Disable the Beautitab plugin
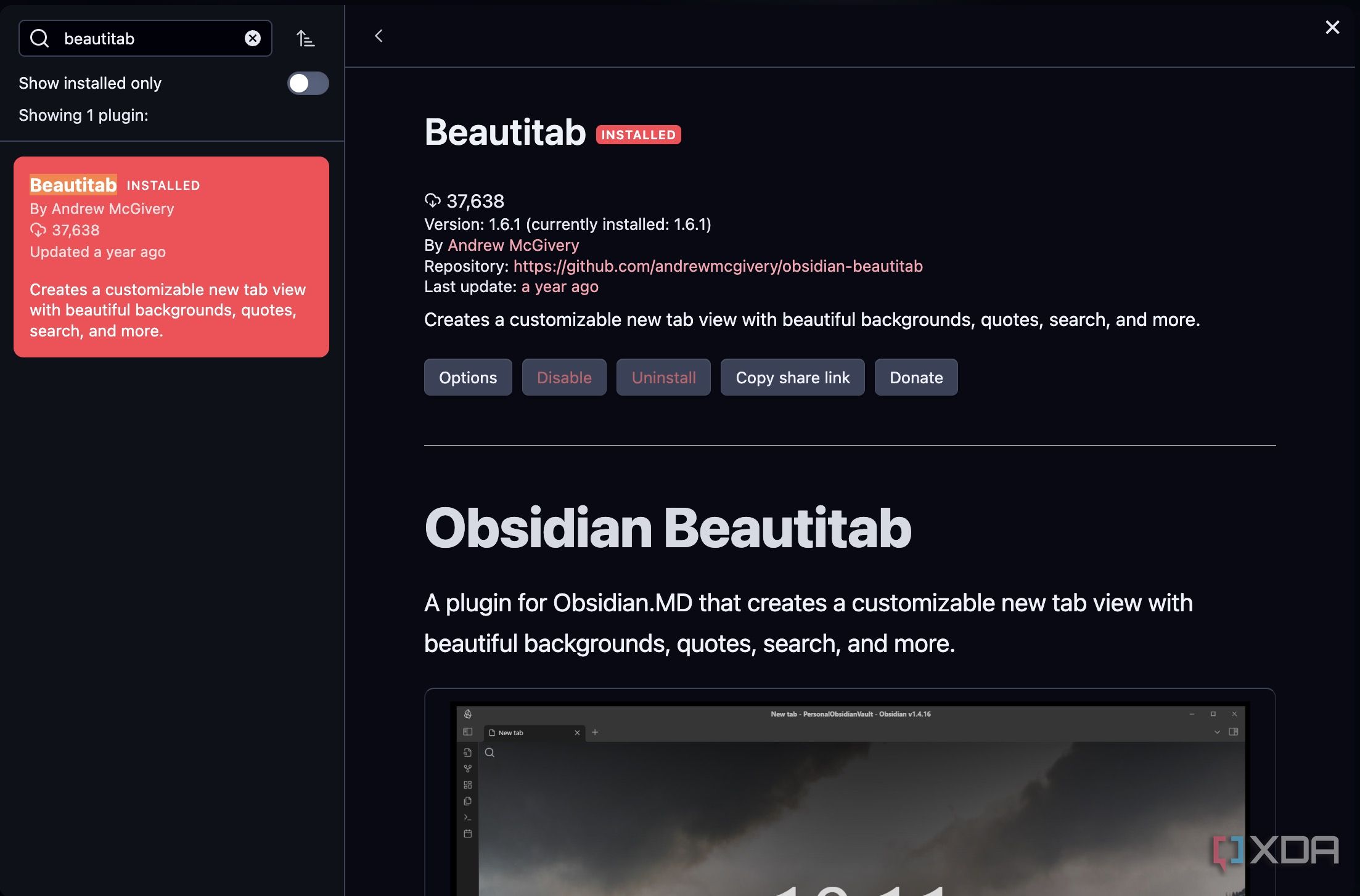1360x896 pixels. (x=564, y=377)
